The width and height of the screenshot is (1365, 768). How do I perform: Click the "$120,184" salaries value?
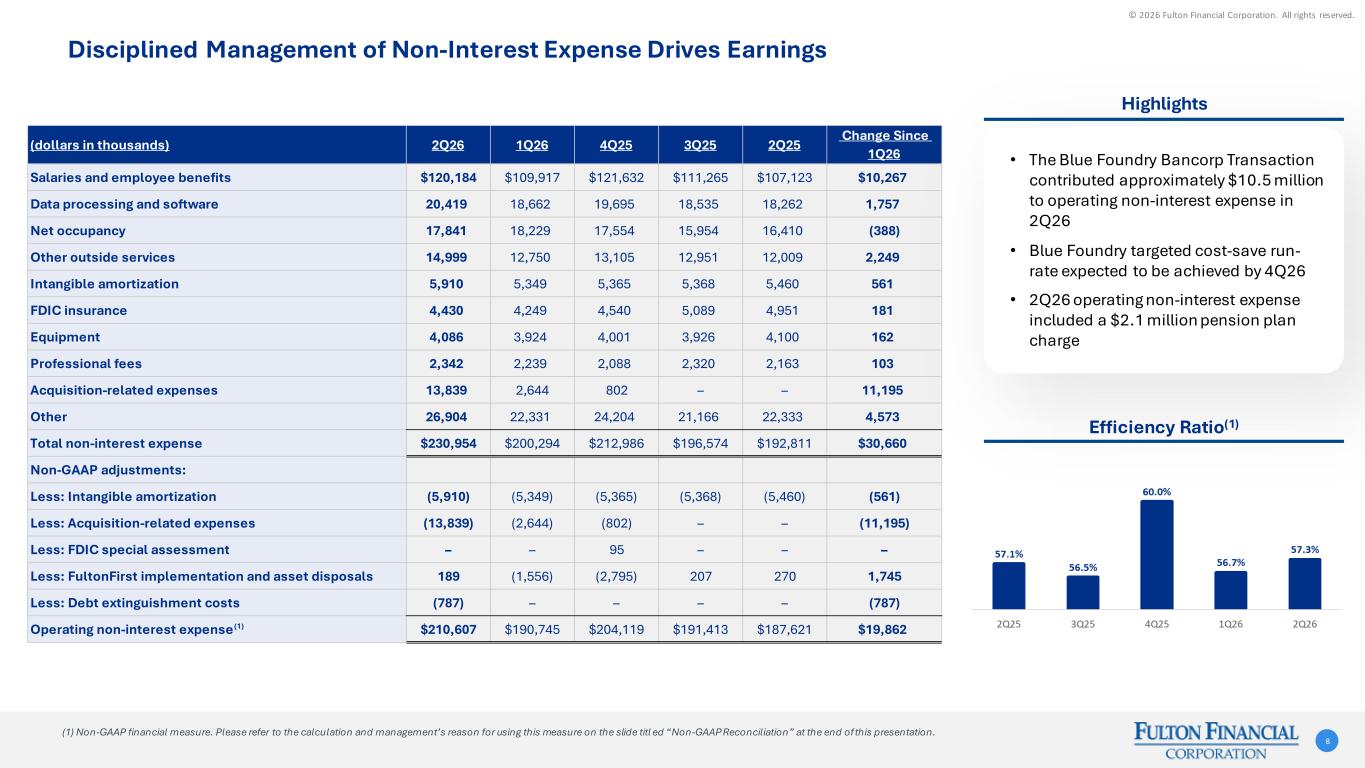[x=447, y=178]
